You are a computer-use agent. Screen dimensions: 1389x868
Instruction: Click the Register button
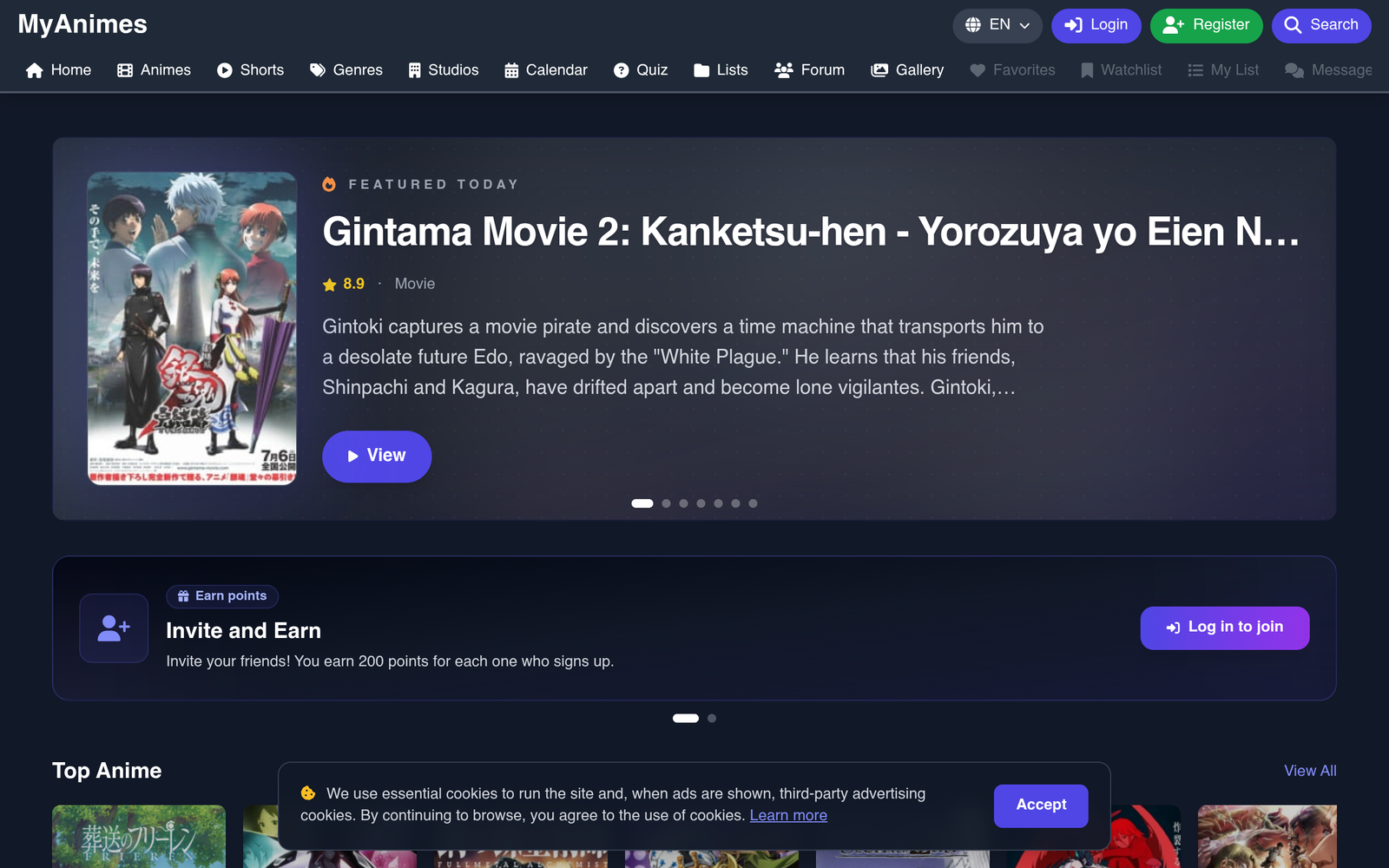(x=1206, y=25)
